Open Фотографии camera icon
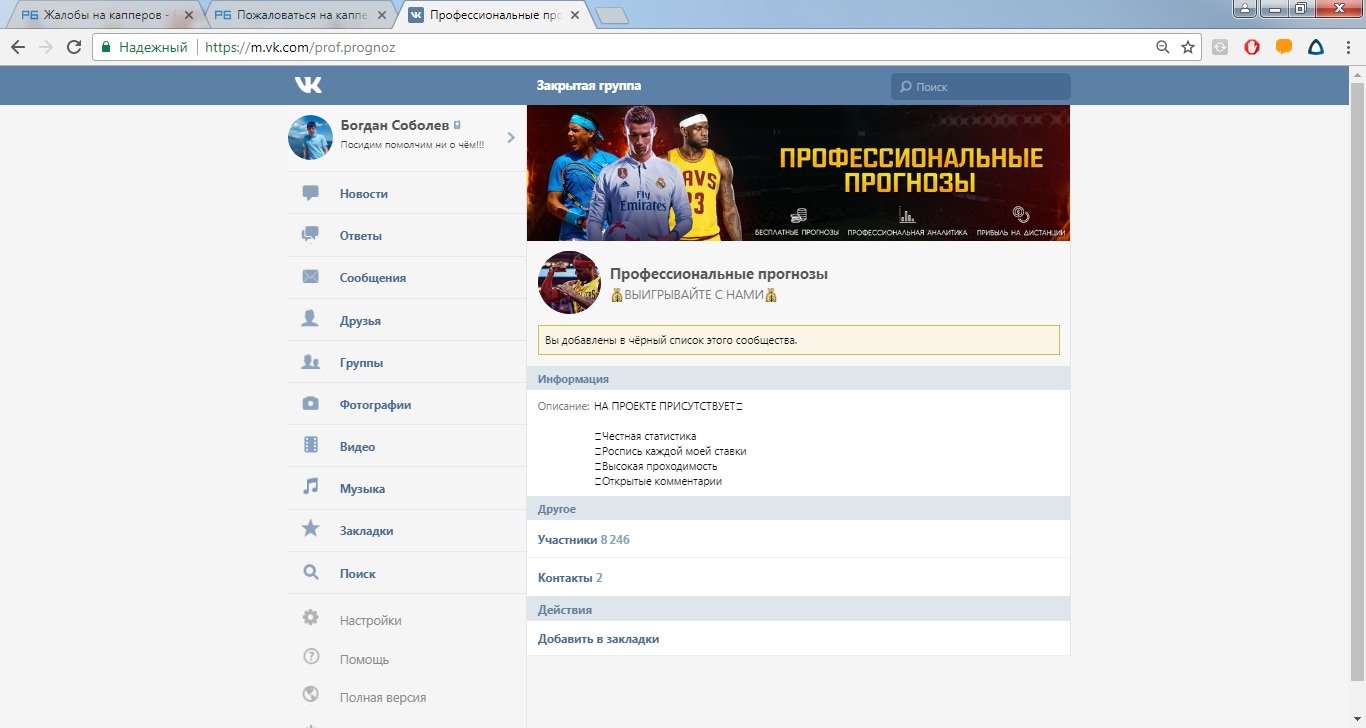Screen dimensions: 1366x728 [x=311, y=404]
